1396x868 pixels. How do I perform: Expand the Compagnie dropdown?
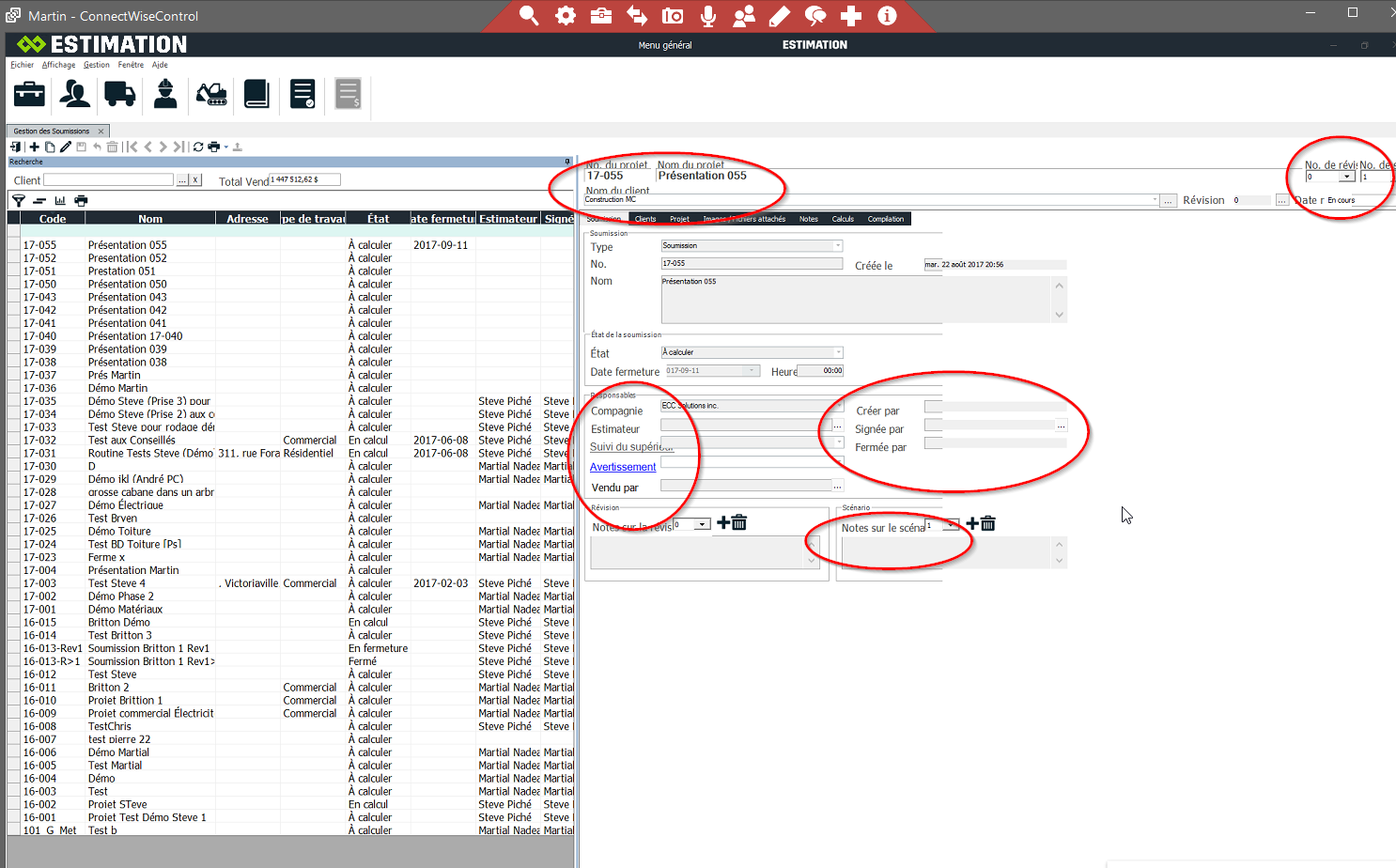click(837, 406)
